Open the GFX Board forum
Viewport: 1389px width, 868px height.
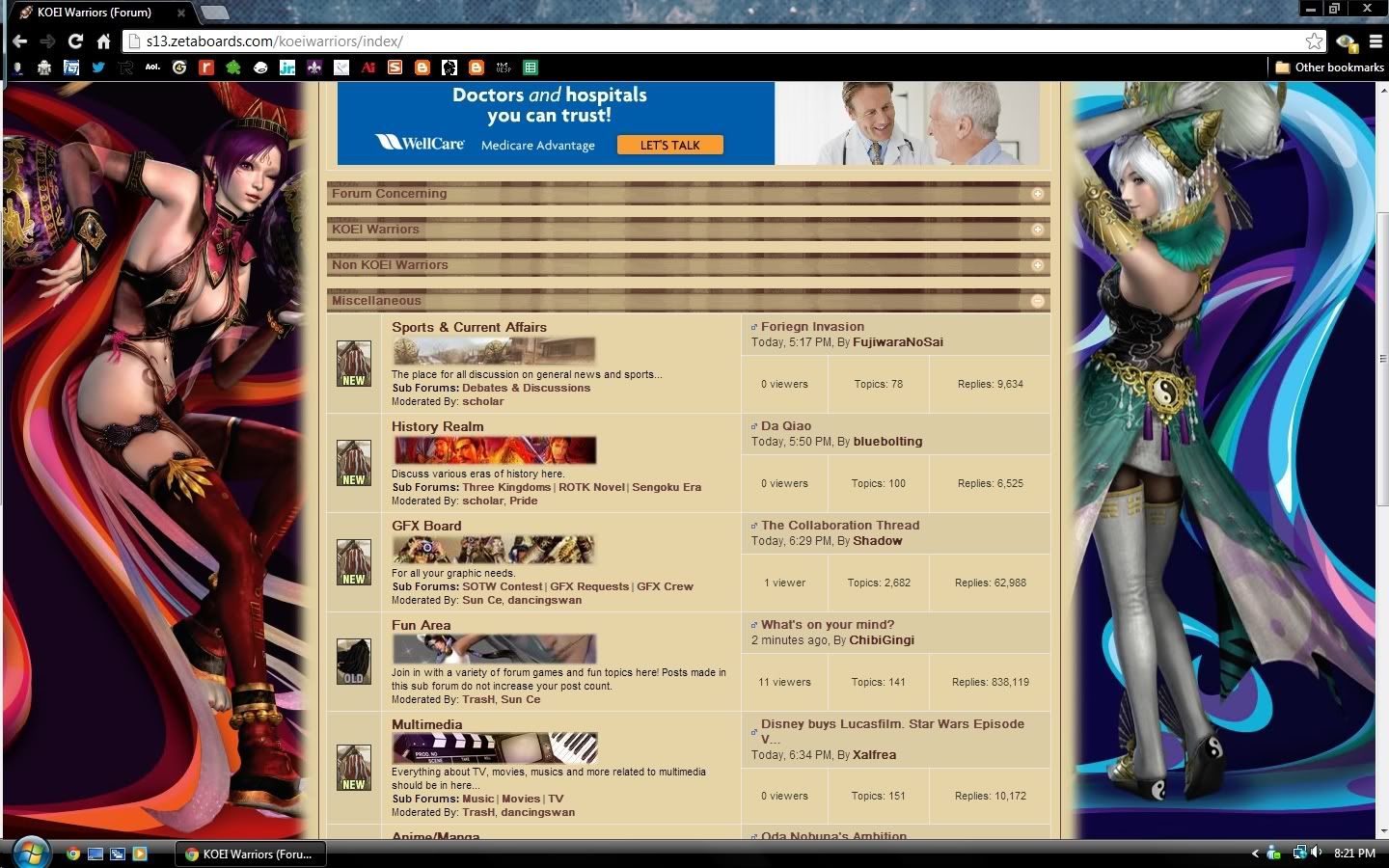click(x=426, y=526)
